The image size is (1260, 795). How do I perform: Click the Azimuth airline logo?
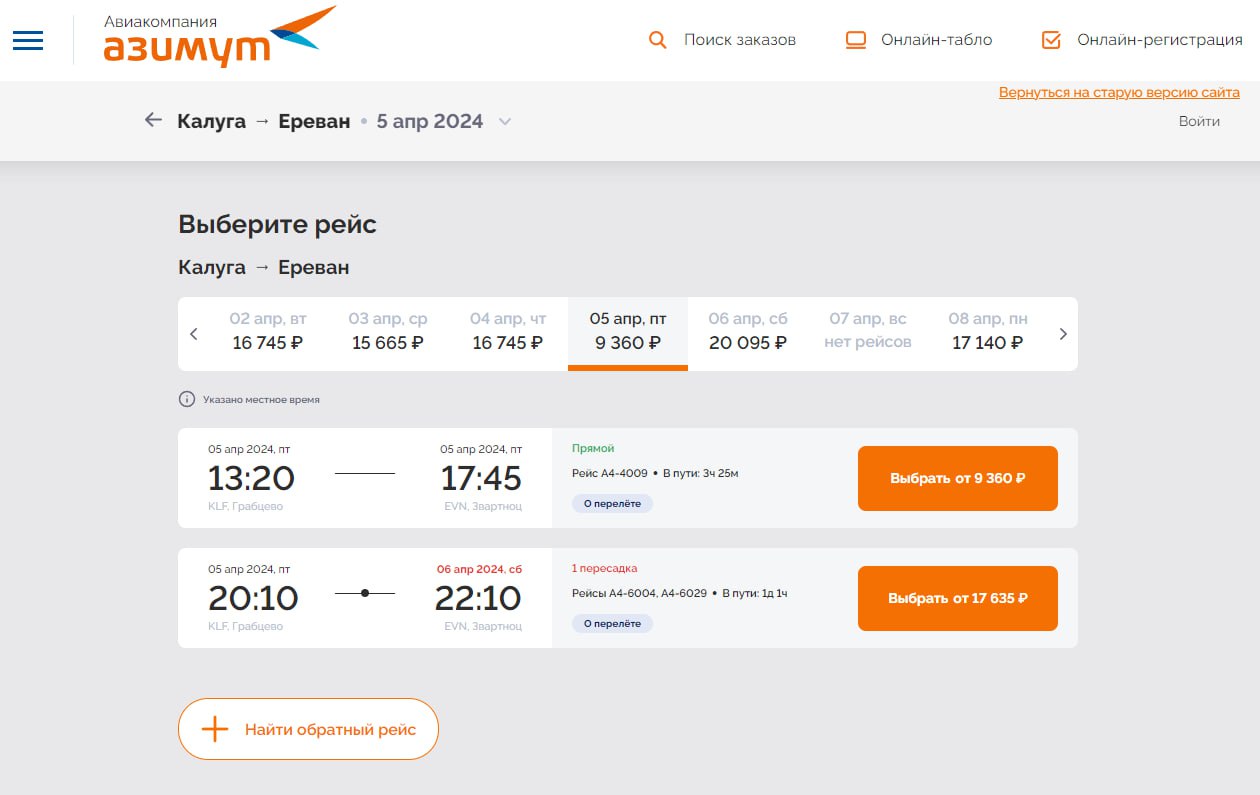(x=220, y=38)
